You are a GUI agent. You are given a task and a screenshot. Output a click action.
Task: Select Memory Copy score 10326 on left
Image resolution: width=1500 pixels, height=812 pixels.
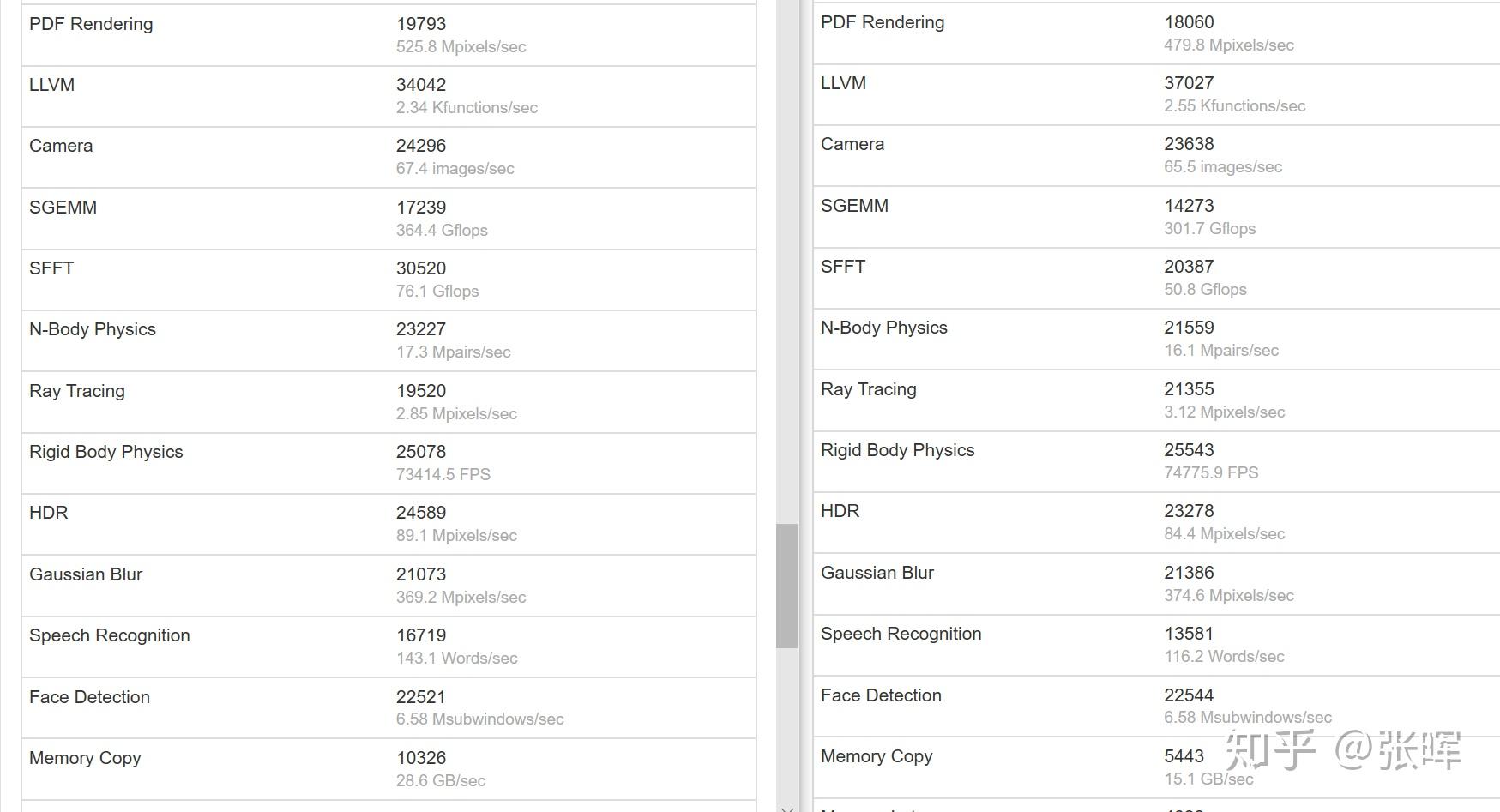[x=421, y=758]
